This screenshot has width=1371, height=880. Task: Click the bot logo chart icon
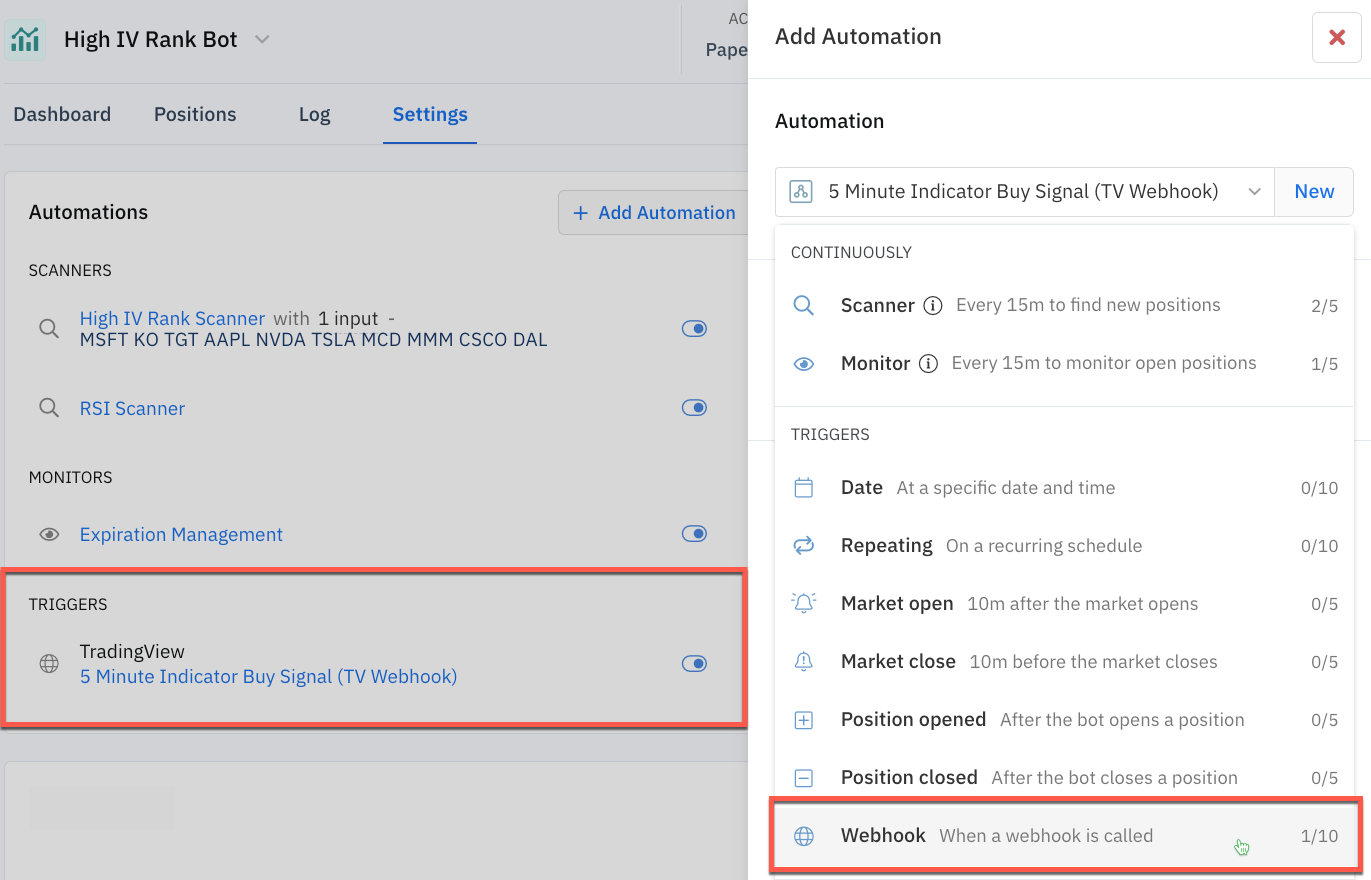[26, 40]
